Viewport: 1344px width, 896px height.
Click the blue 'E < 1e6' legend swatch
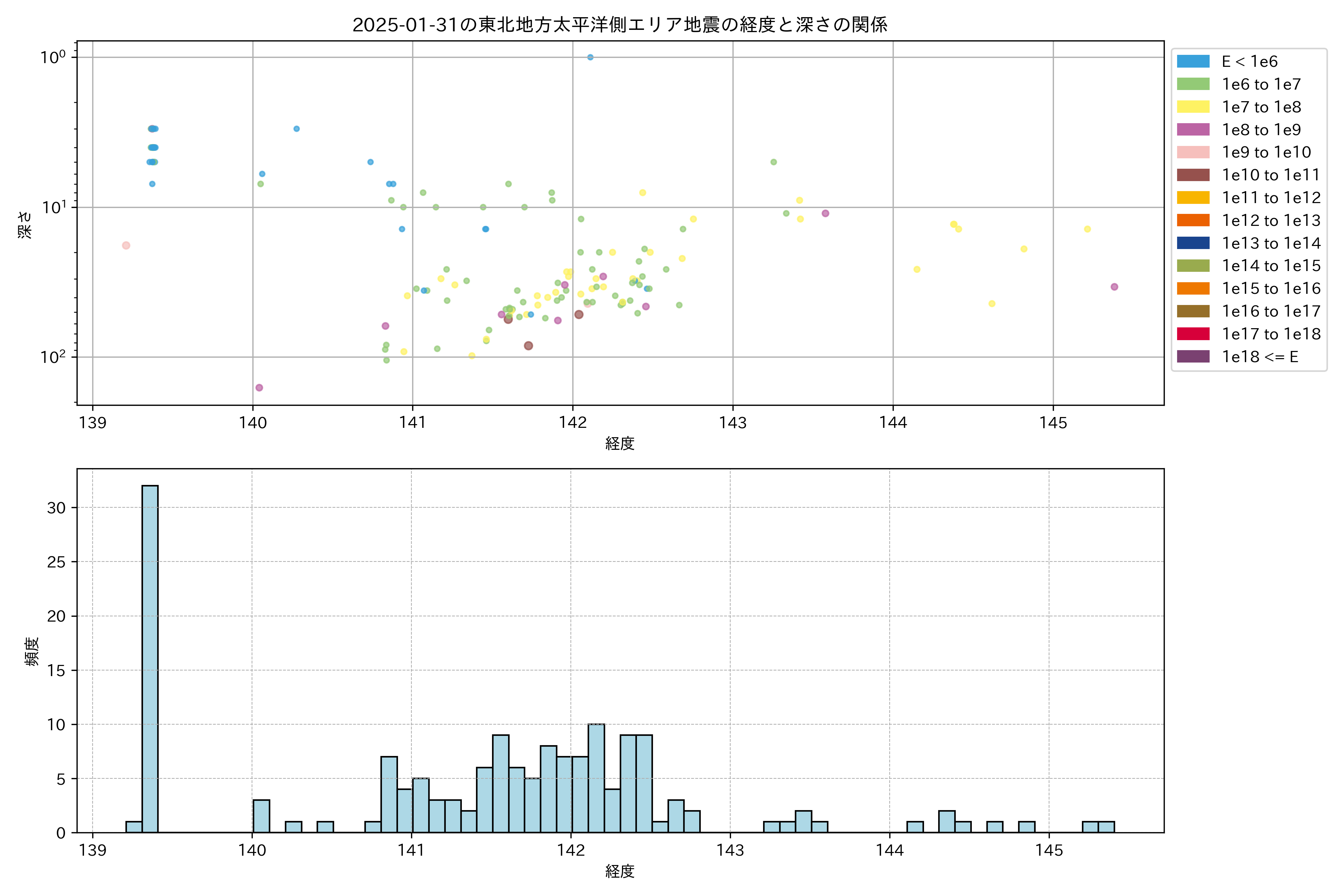[x=1193, y=62]
